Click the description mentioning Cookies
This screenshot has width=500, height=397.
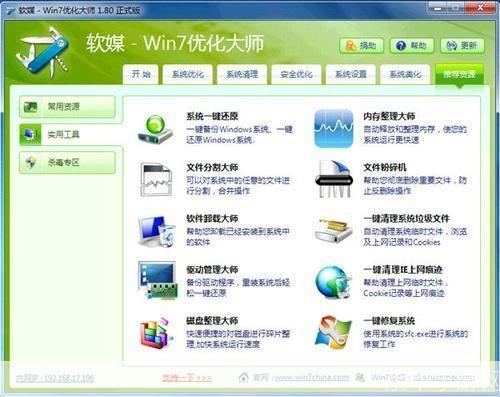pyautogui.click(x=415, y=237)
